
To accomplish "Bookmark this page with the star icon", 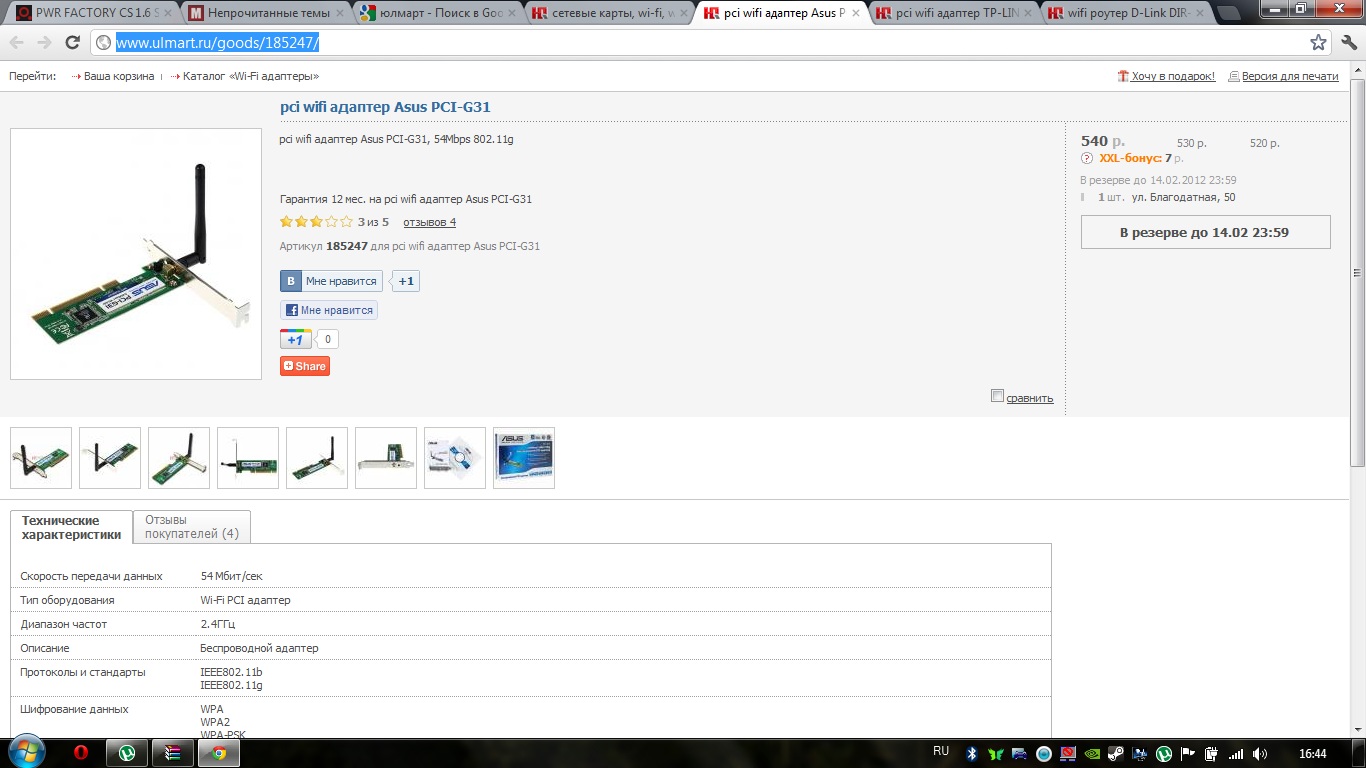I will [1319, 42].
